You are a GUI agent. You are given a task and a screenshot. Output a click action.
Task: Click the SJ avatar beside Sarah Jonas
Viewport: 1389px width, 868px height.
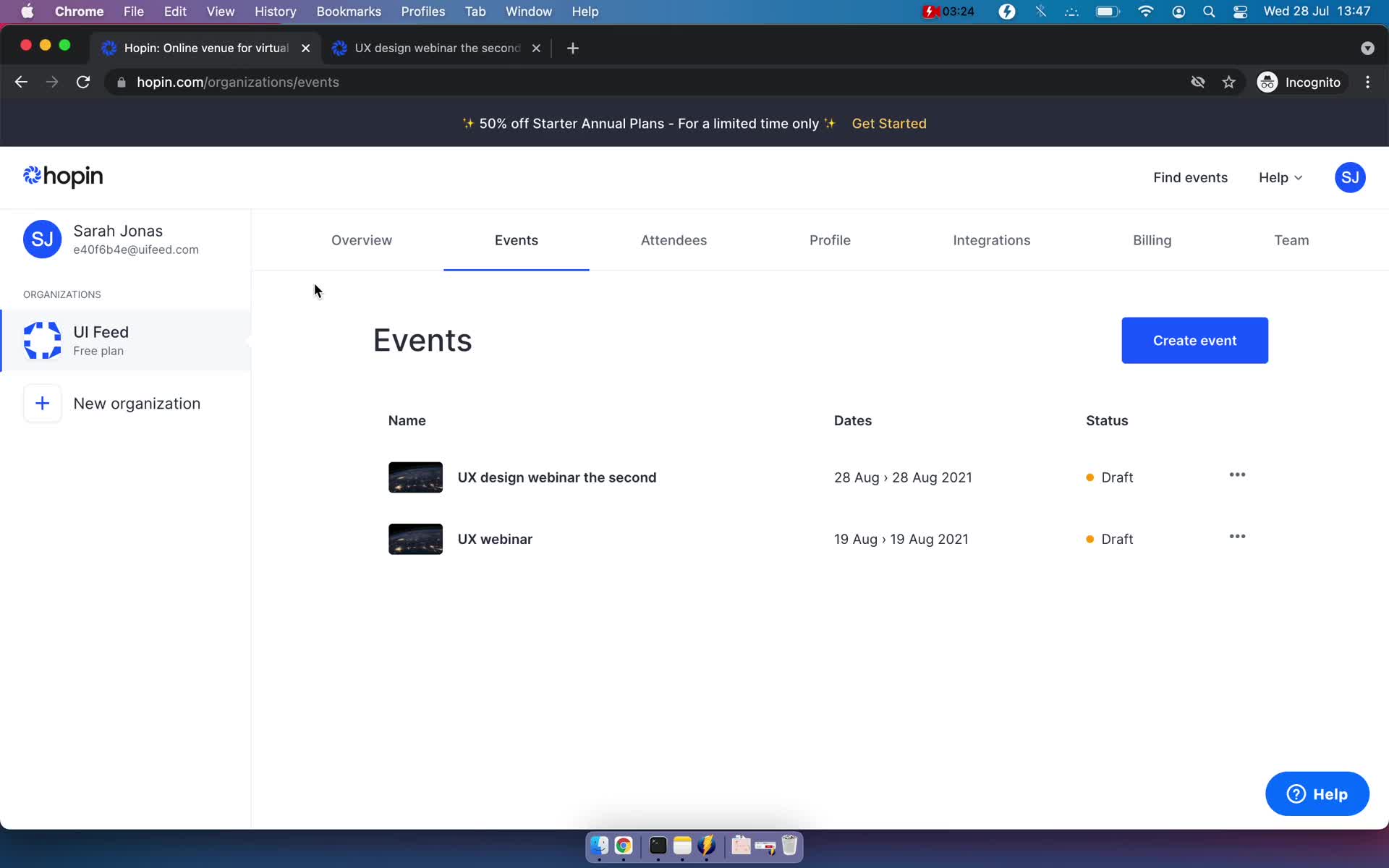[42, 239]
